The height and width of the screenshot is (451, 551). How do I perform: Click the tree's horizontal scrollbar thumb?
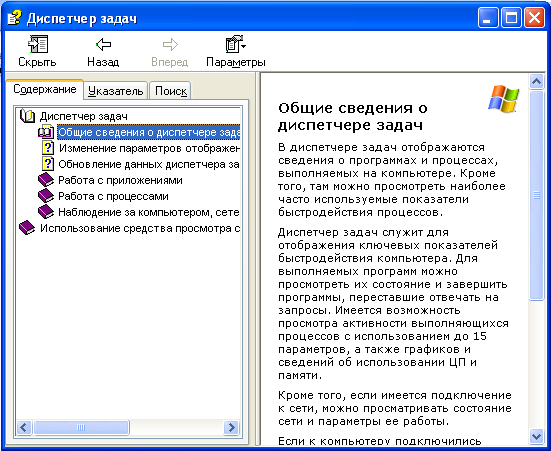click(x=81, y=427)
